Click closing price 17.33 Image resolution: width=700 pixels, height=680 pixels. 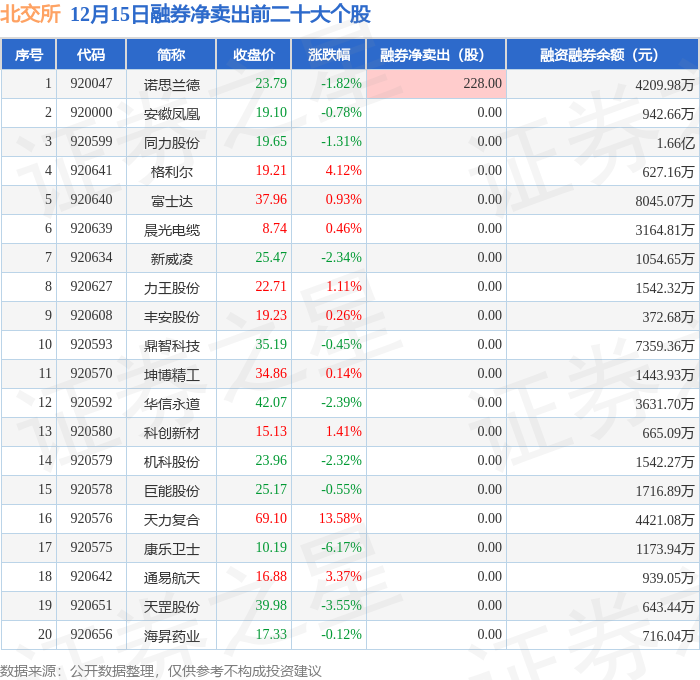pyautogui.click(x=271, y=635)
